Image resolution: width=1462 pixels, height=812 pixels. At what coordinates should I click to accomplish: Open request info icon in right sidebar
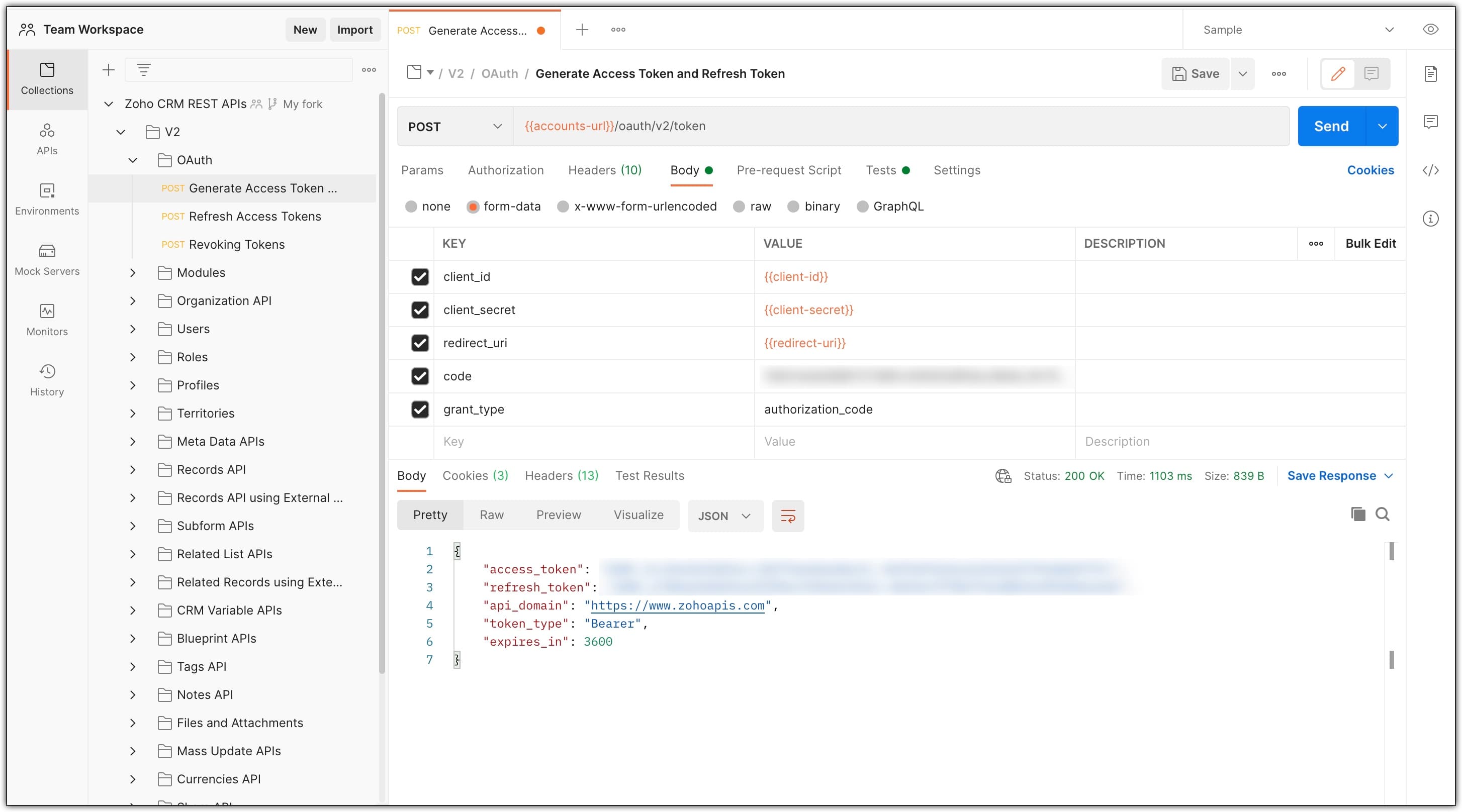1430,218
